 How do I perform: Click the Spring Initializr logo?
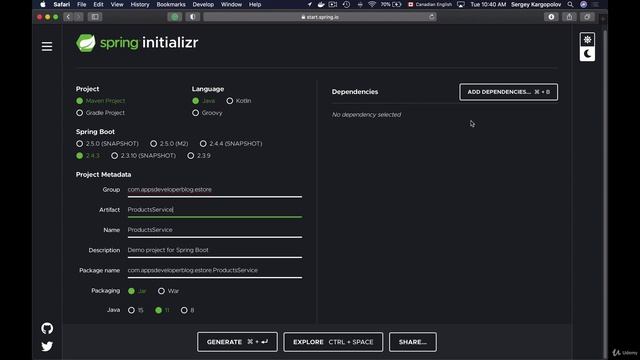point(137,43)
